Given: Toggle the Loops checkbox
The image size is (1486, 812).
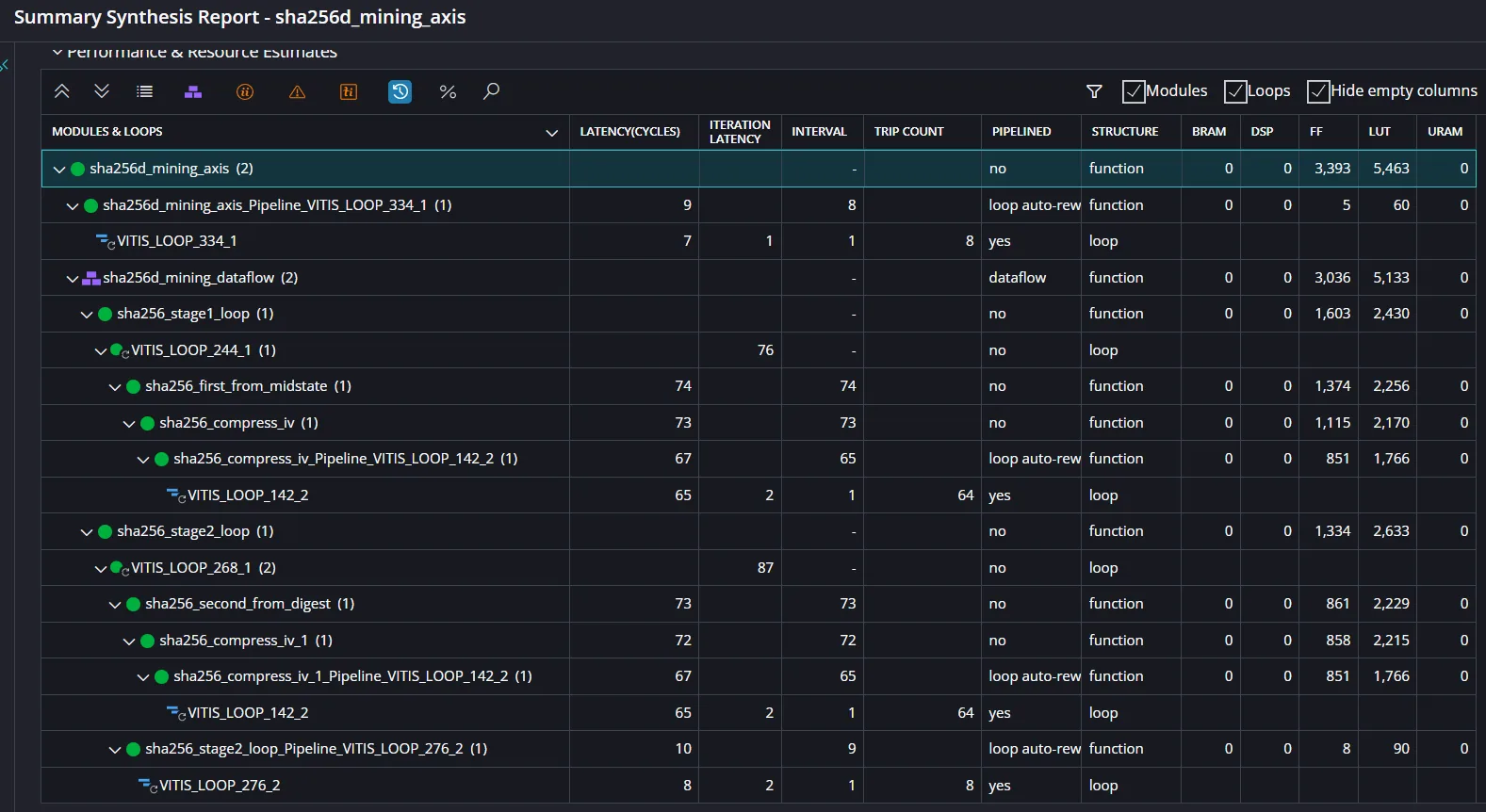Looking at the screenshot, I should (x=1235, y=91).
